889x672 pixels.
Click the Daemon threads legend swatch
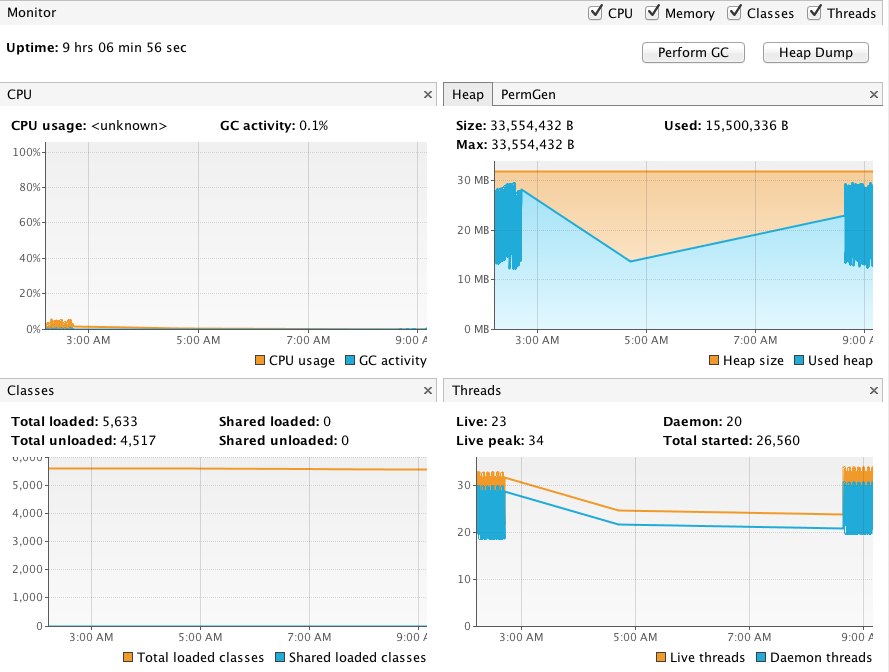click(x=762, y=658)
